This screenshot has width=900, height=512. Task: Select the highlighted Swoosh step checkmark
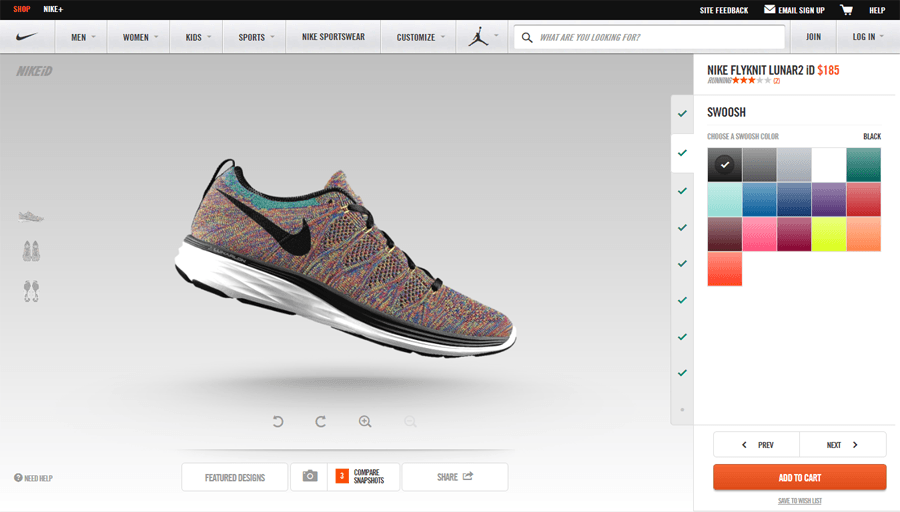(x=682, y=153)
